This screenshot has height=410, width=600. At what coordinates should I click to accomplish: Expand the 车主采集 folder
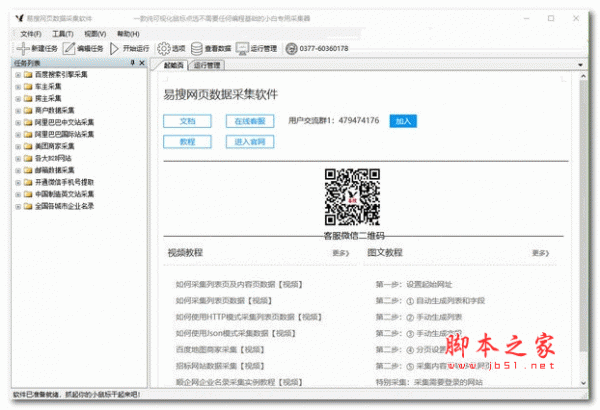pyautogui.click(x=18, y=87)
